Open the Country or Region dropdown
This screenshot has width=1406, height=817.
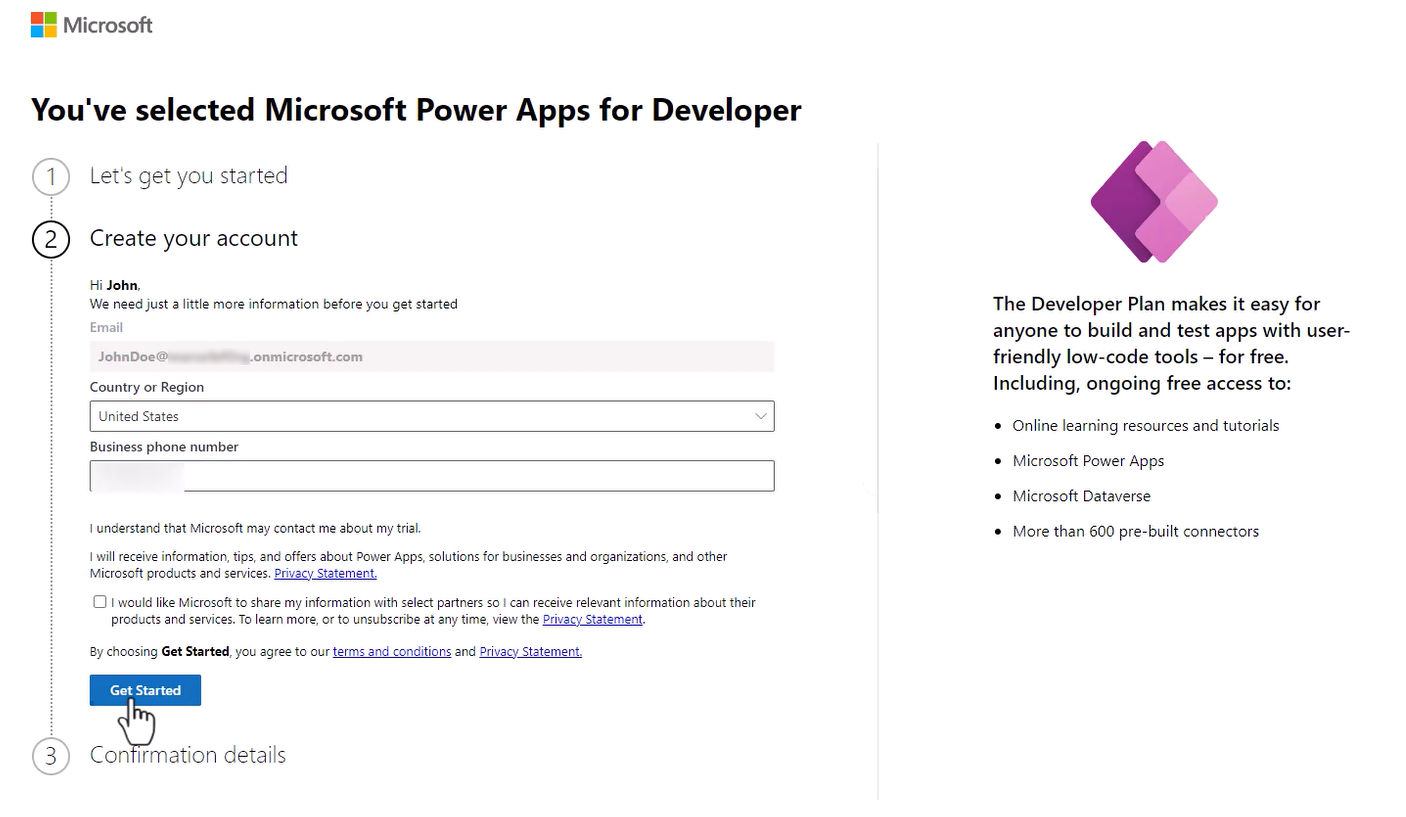tap(432, 416)
